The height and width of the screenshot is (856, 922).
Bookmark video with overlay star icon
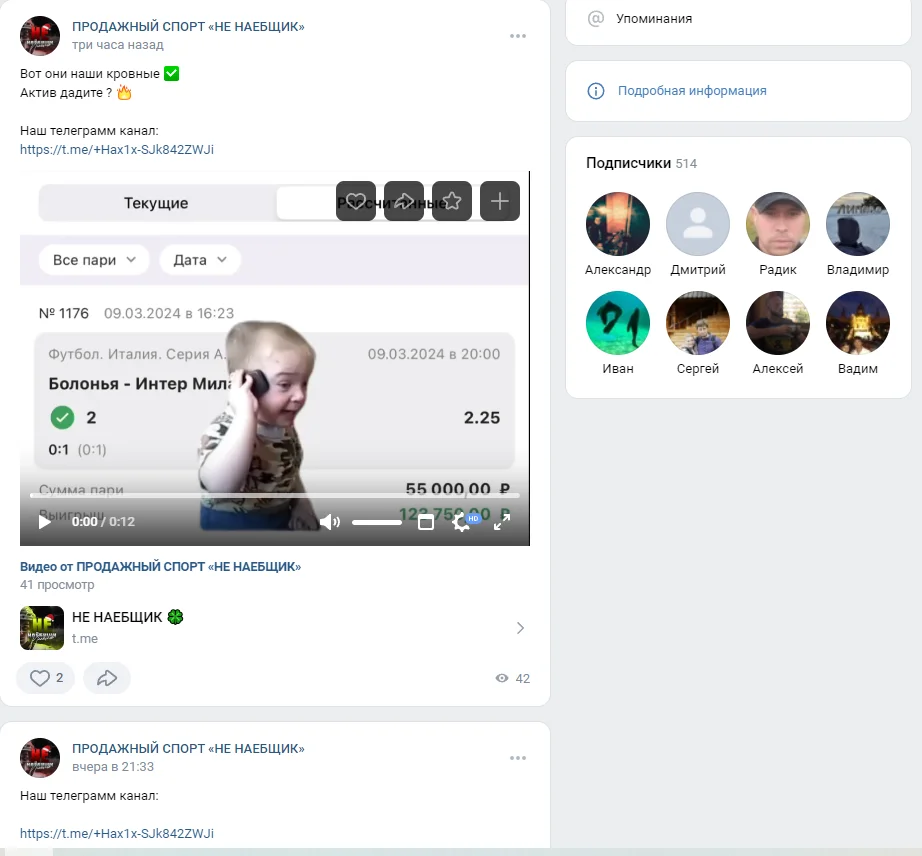point(452,201)
